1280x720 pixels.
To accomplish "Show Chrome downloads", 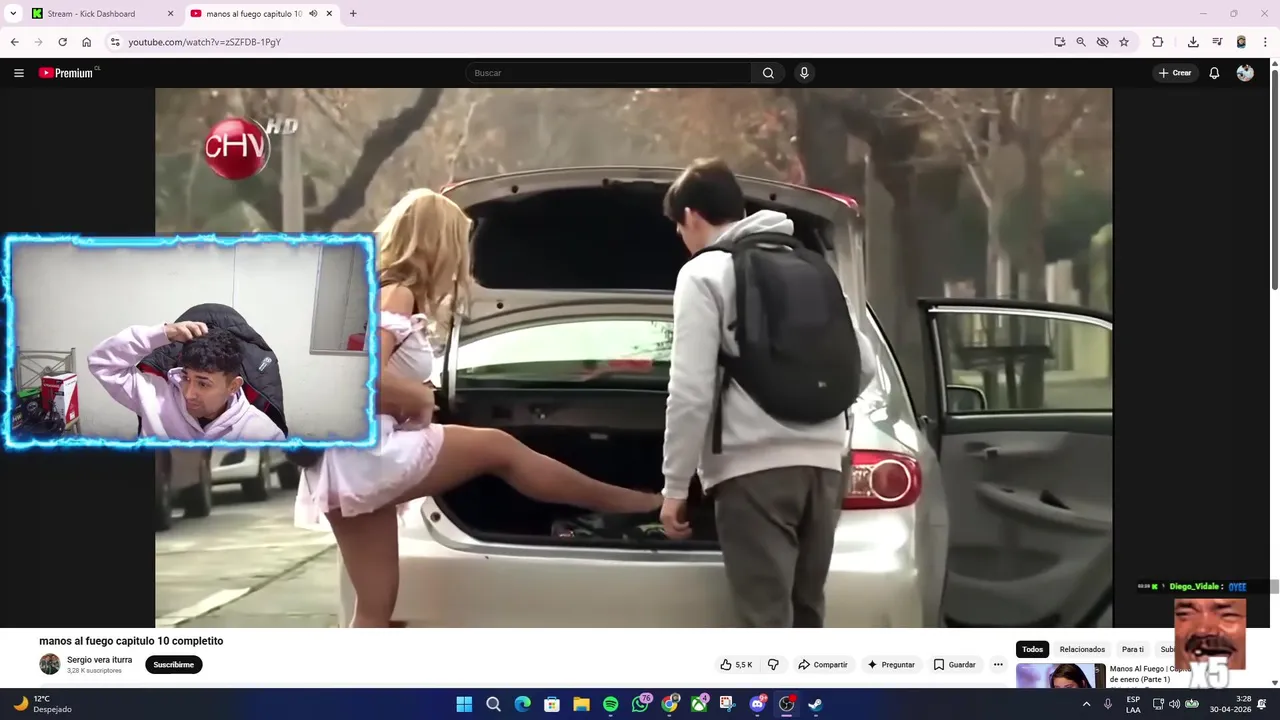I will [x=1193, y=42].
